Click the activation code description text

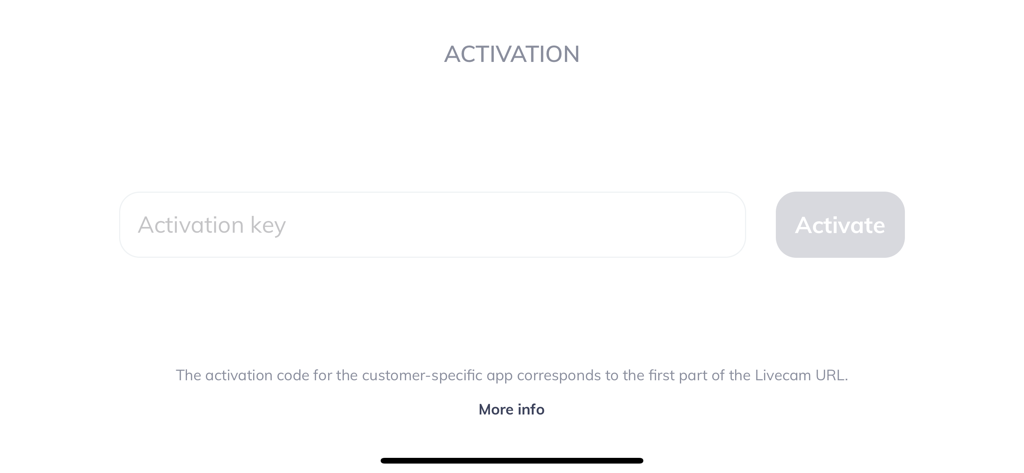click(512, 375)
